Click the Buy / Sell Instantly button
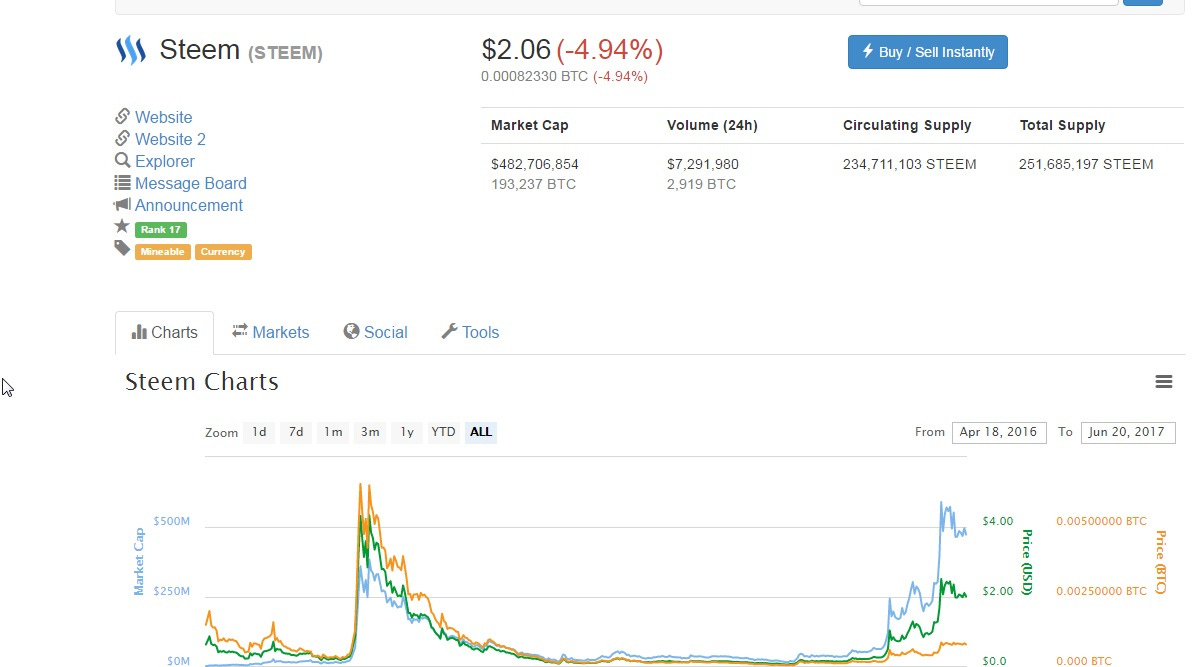This screenshot has width=1198, height=667. click(x=928, y=52)
